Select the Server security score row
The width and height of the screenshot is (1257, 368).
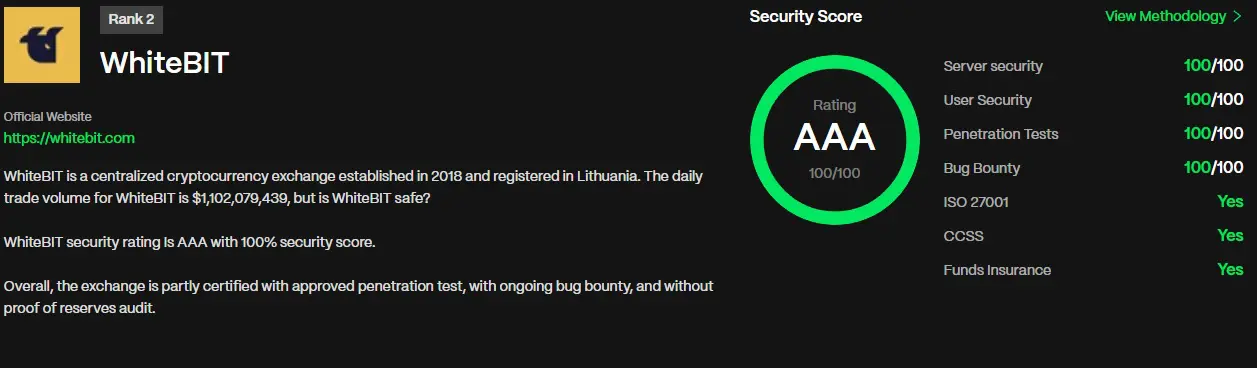(1093, 66)
